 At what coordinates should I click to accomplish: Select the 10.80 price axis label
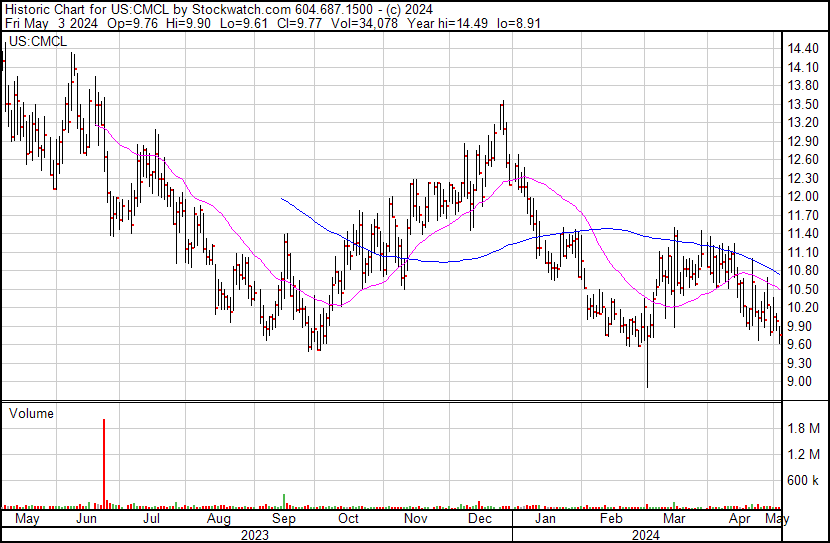(x=803, y=270)
